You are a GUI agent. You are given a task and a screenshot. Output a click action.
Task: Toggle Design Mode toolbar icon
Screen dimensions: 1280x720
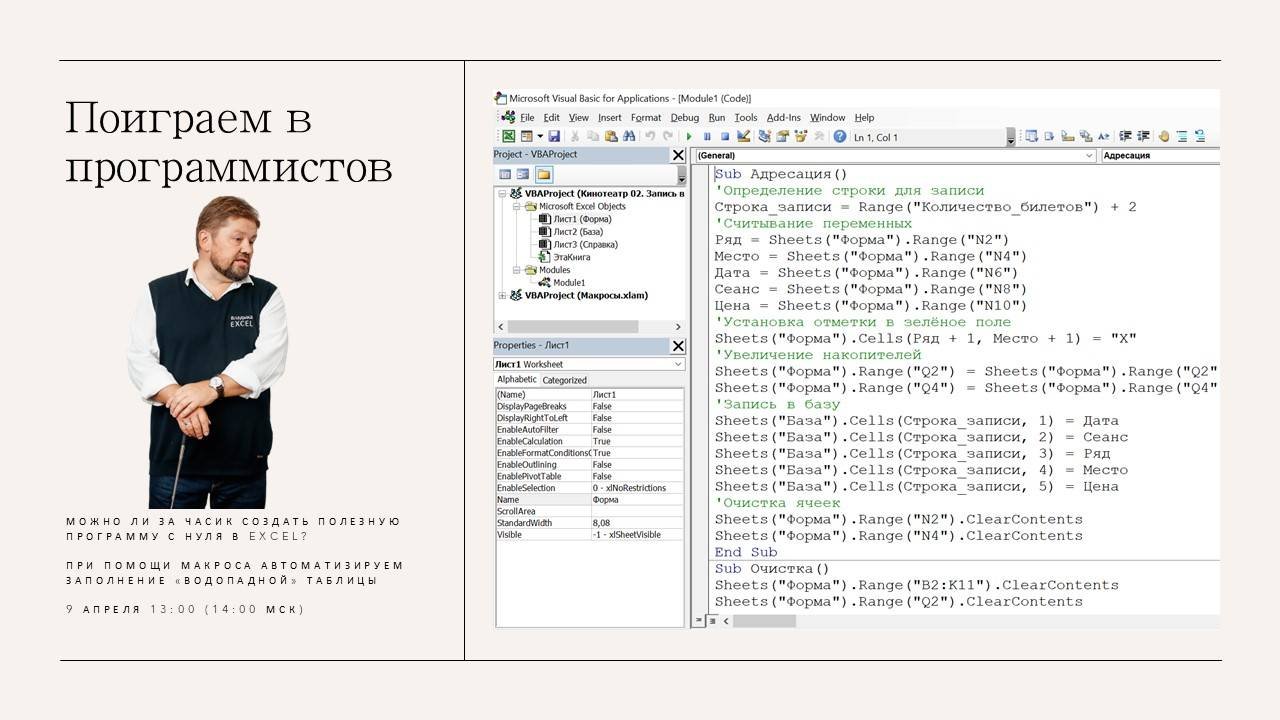pyautogui.click(x=743, y=137)
